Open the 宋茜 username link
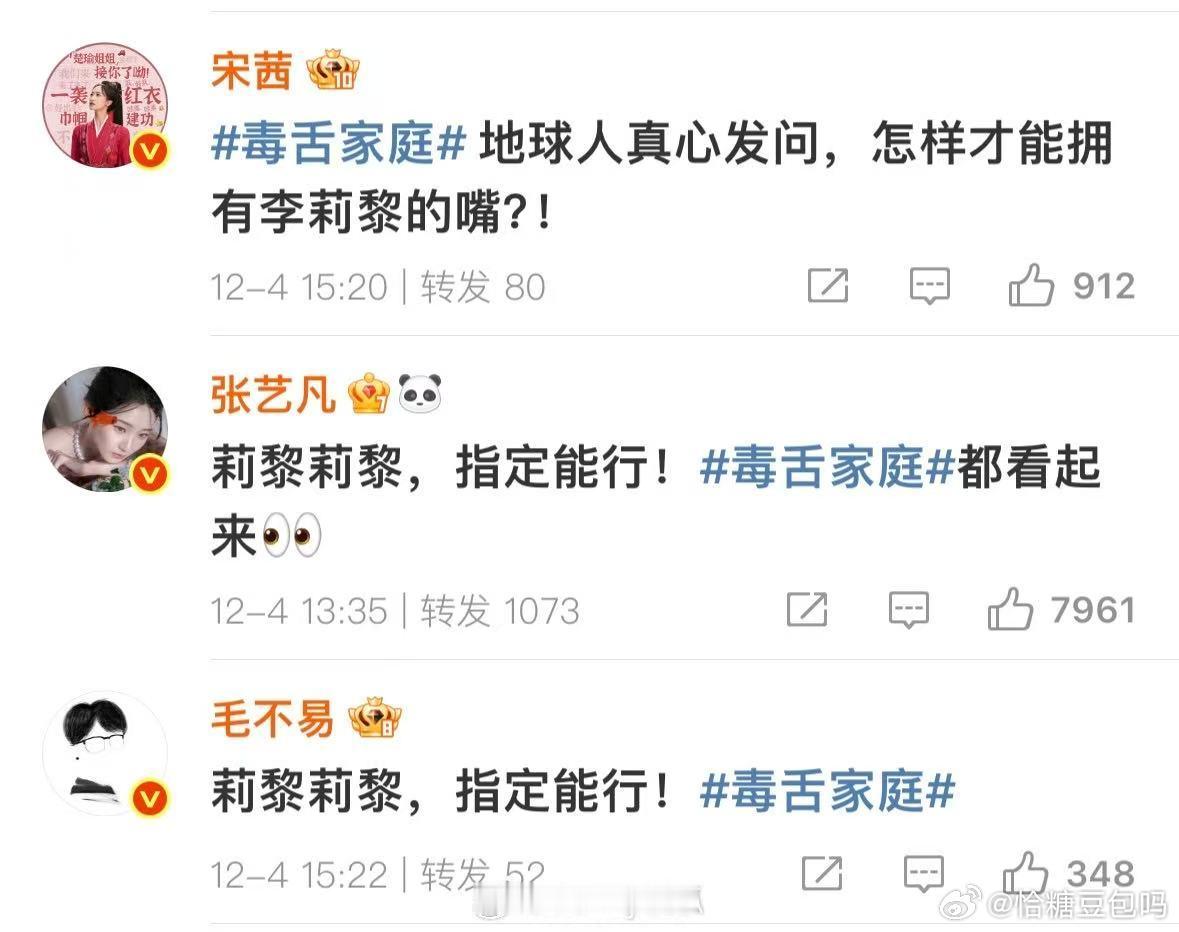 coord(251,71)
